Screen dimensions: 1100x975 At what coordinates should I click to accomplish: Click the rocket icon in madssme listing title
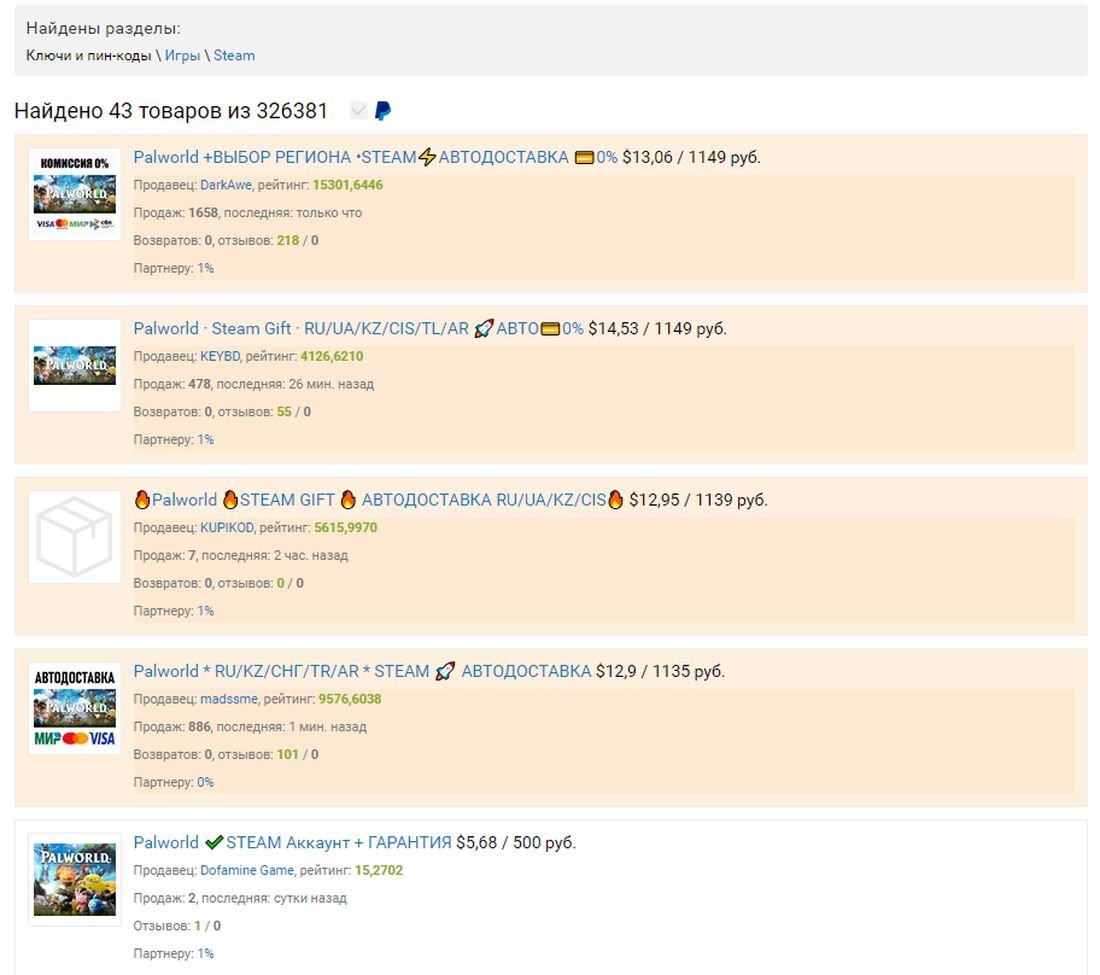click(x=445, y=671)
